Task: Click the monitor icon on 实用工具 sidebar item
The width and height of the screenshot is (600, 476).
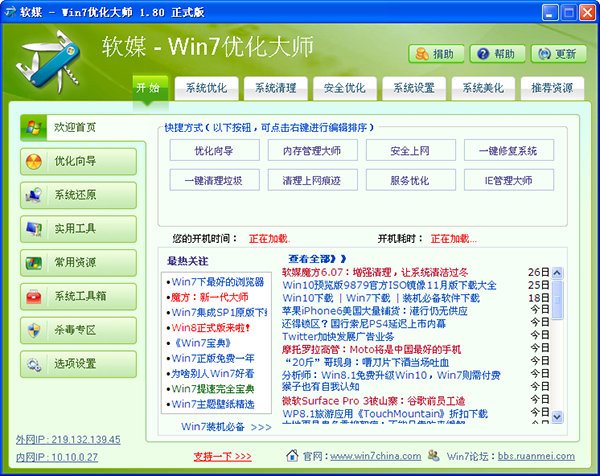Action: (x=34, y=229)
